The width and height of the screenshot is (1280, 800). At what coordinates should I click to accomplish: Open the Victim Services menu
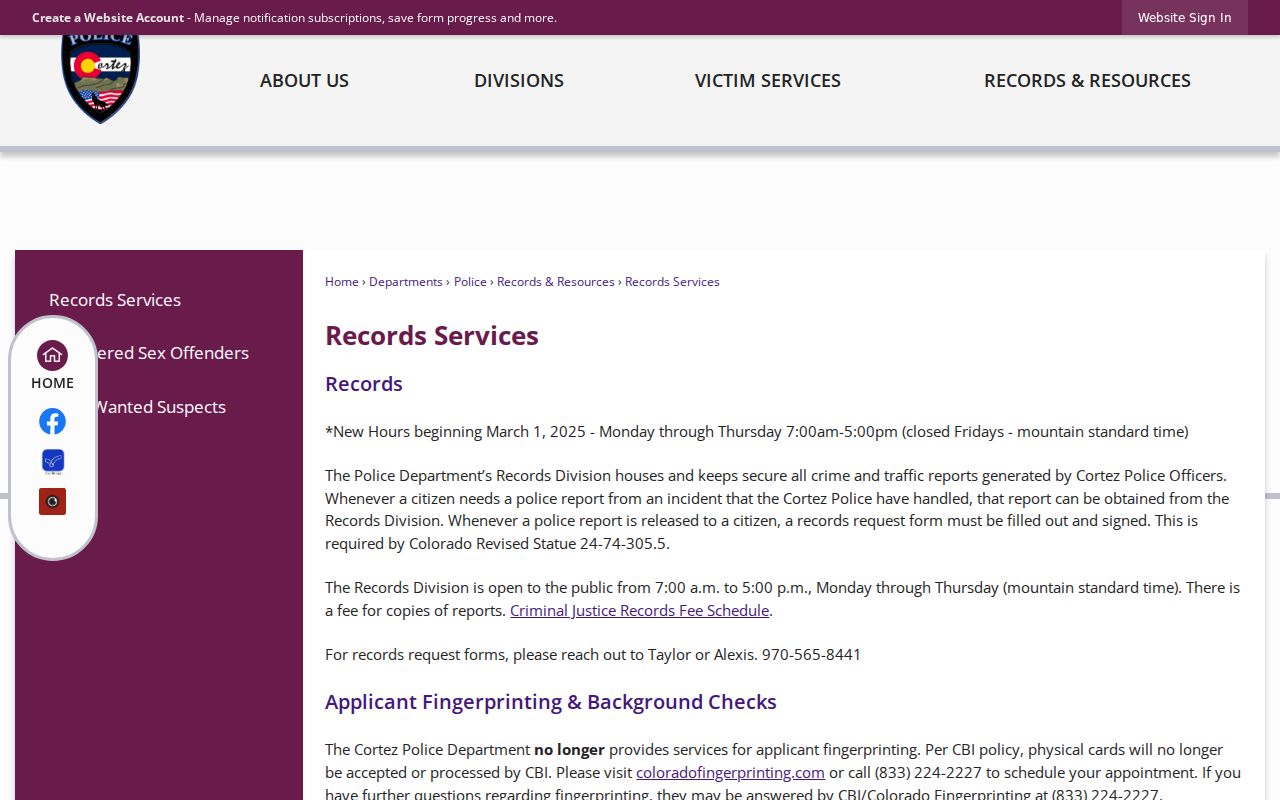pos(768,81)
